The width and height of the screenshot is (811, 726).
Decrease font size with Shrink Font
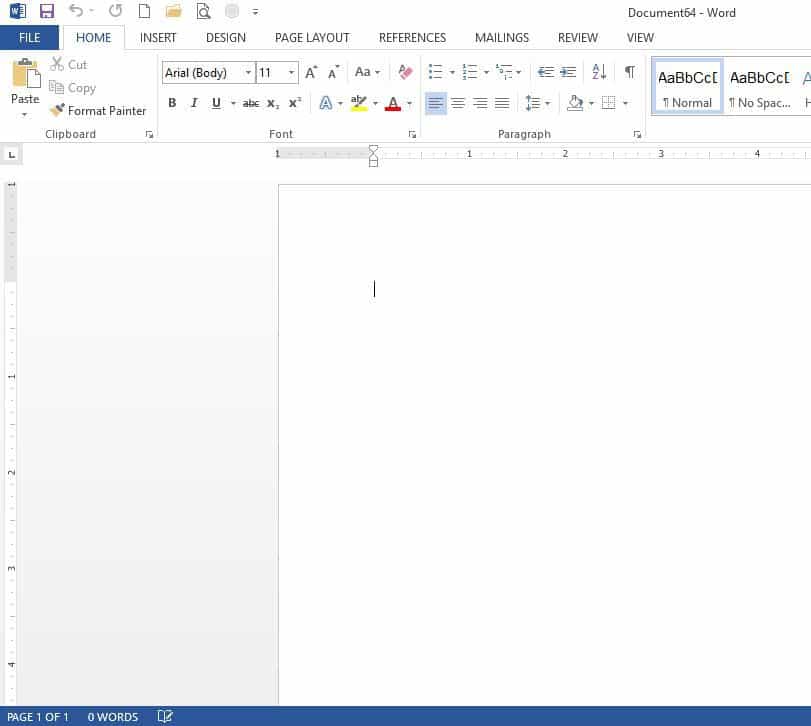[334, 72]
